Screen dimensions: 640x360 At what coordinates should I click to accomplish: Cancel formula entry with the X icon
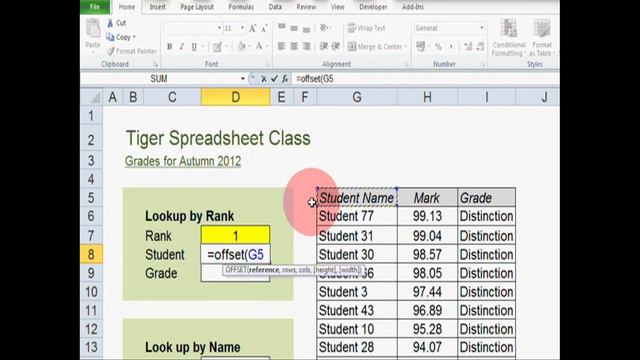(x=264, y=79)
